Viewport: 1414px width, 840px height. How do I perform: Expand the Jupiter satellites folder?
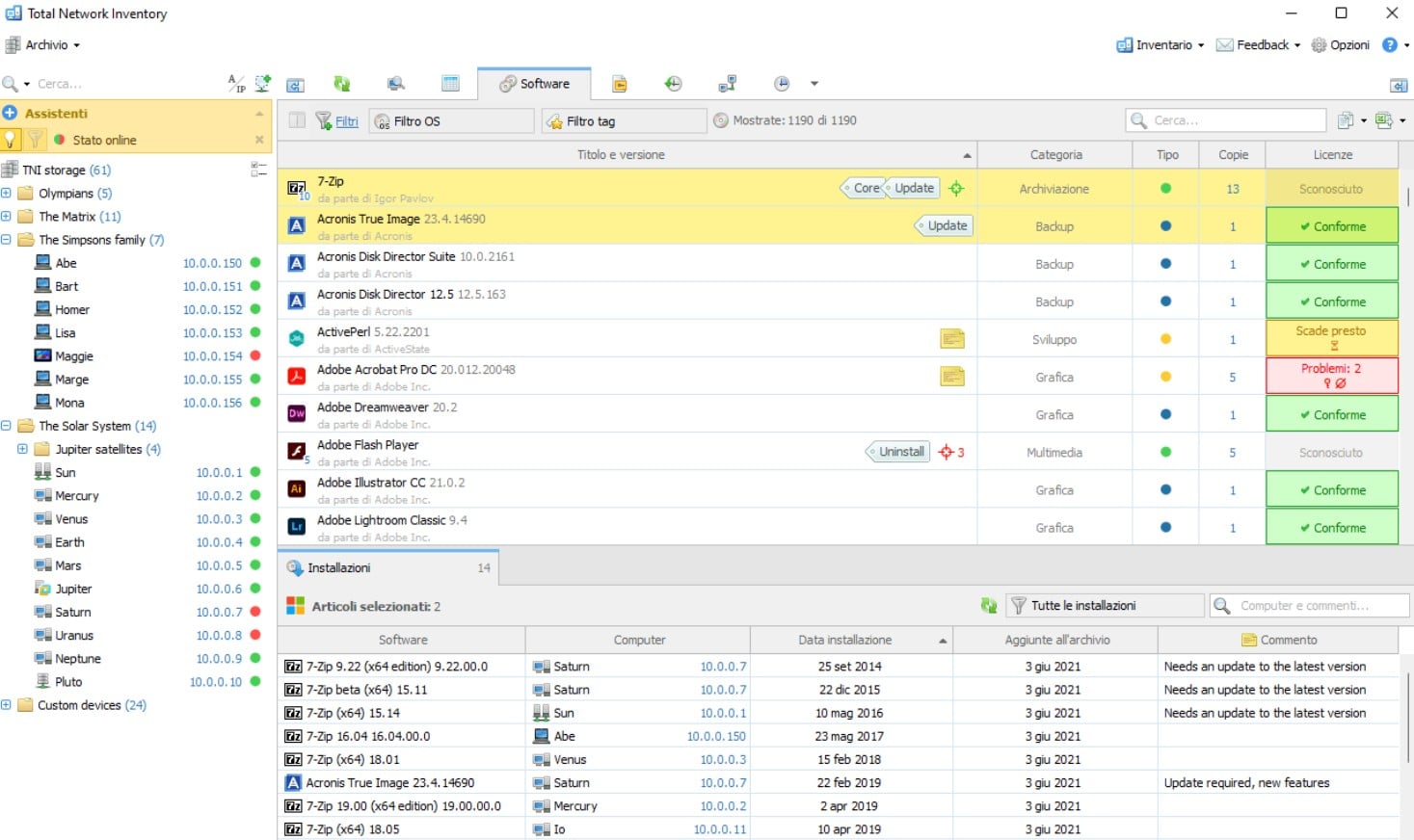click(x=22, y=449)
